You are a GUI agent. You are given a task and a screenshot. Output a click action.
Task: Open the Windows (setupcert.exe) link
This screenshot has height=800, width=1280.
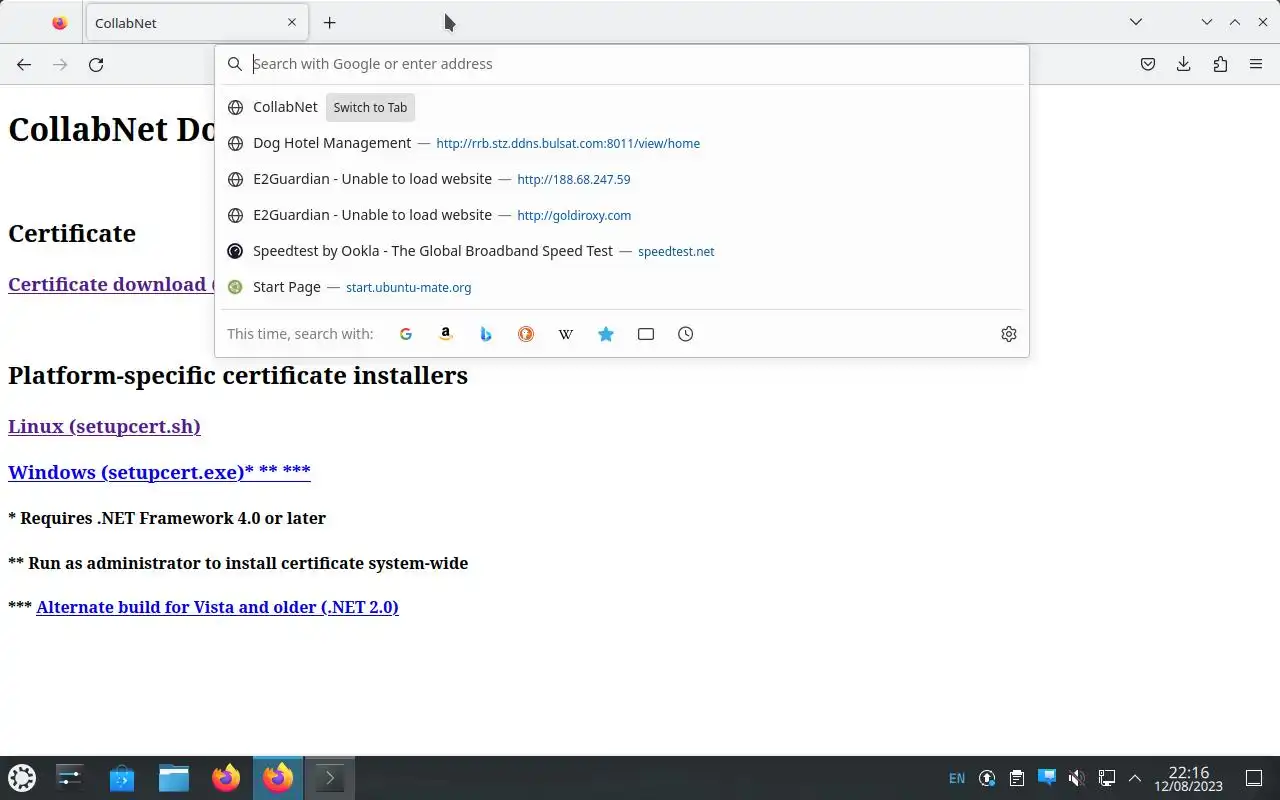click(159, 472)
